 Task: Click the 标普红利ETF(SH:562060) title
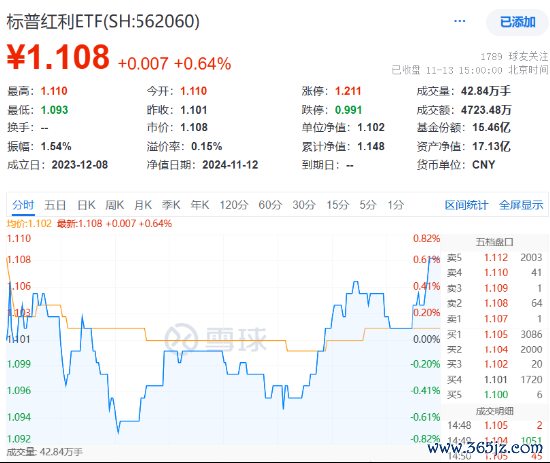pos(103,21)
